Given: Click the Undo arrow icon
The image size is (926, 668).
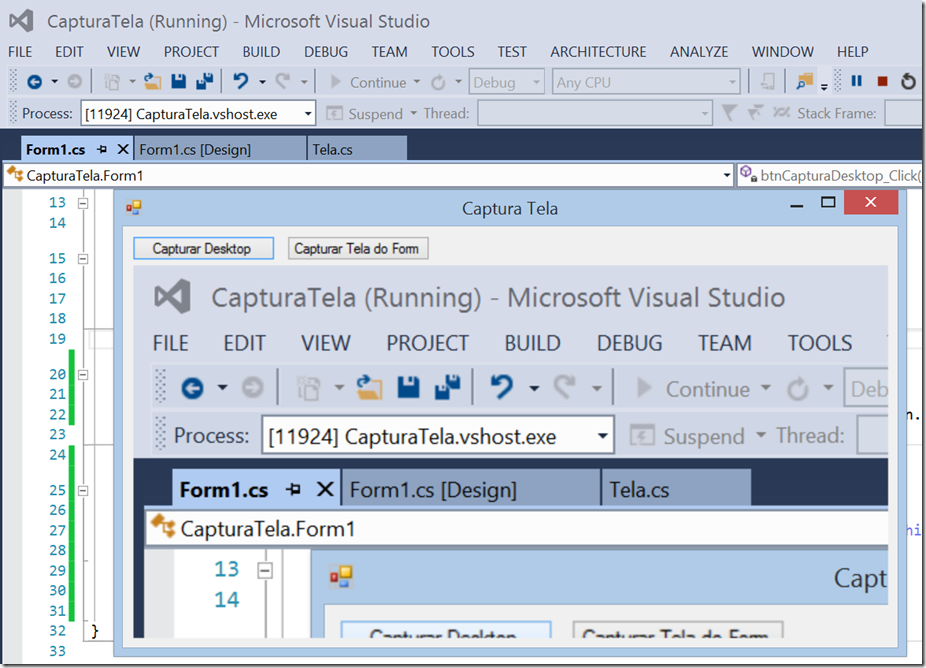Looking at the screenshot, I should [x=240, y=81].
